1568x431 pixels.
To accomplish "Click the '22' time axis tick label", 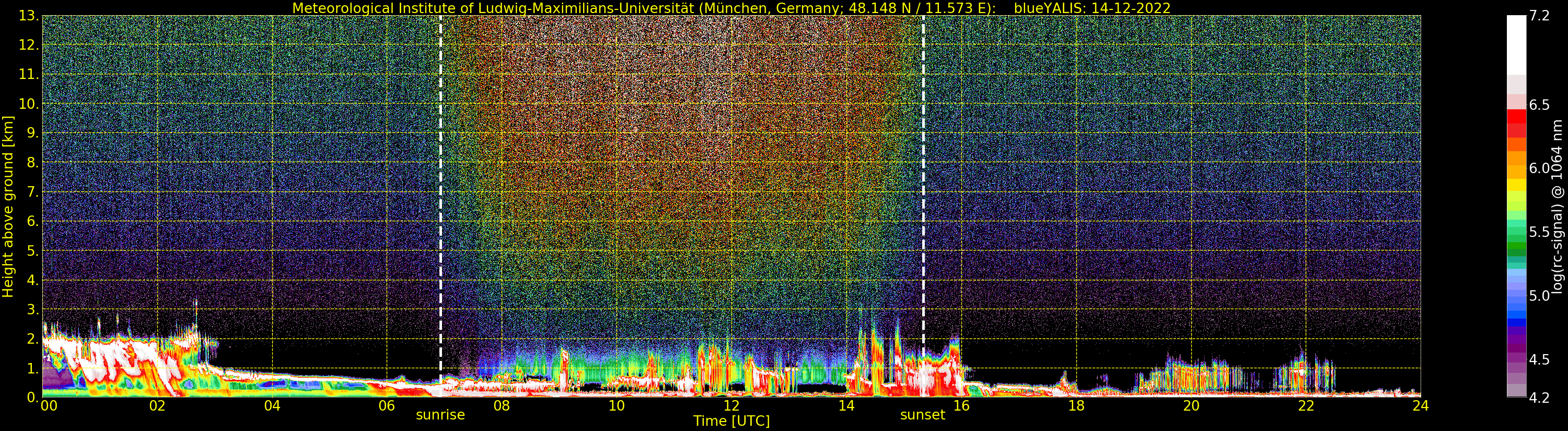I will coord(1306,406).
